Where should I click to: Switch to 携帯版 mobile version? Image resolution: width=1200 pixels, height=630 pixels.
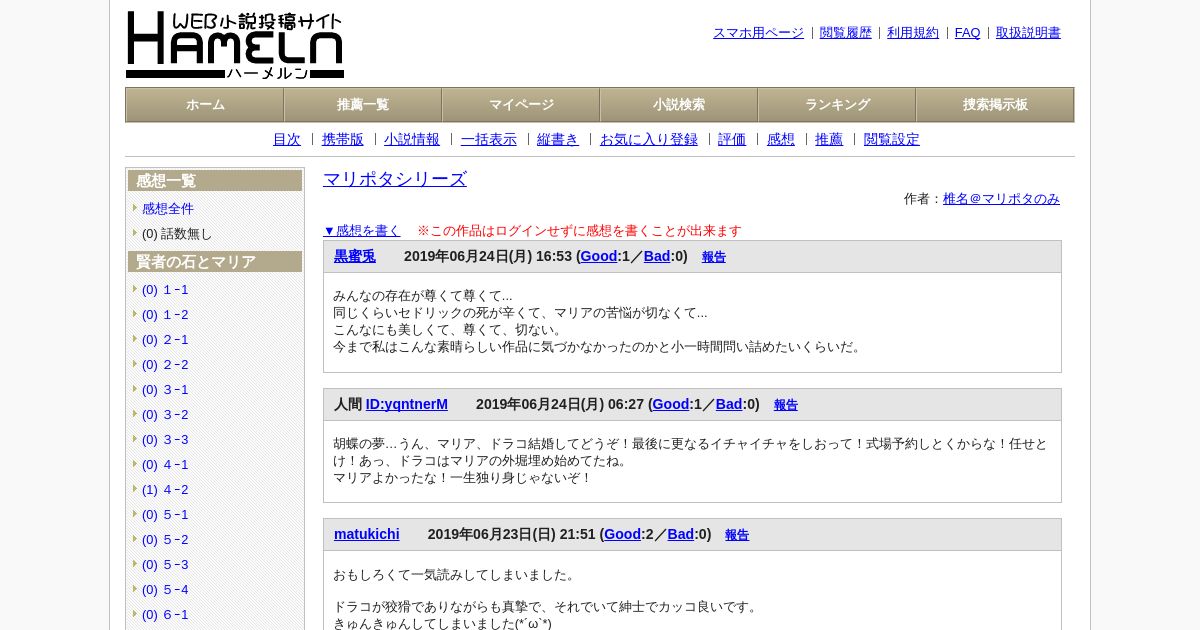point(343,140)
